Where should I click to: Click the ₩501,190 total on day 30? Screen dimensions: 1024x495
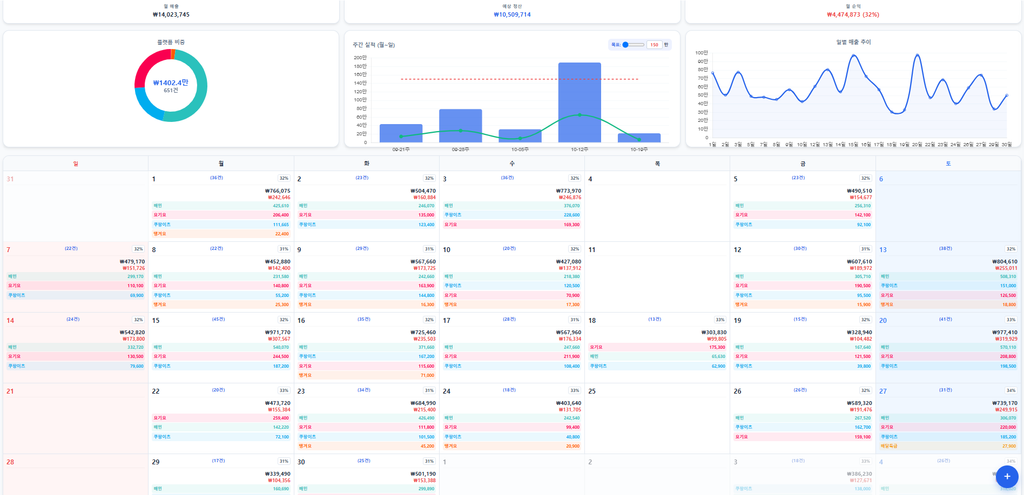coord(423,474)
